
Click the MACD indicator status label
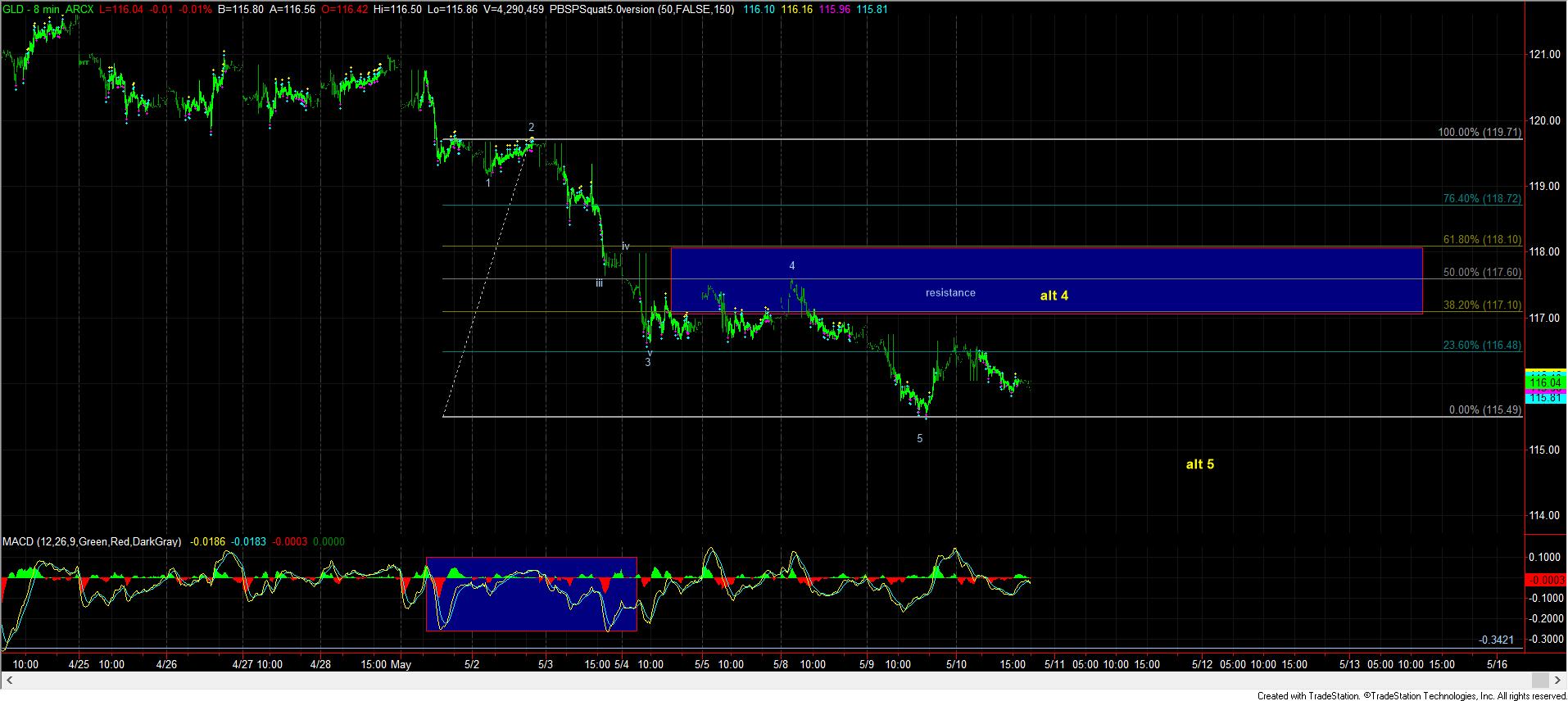[92, 542]
